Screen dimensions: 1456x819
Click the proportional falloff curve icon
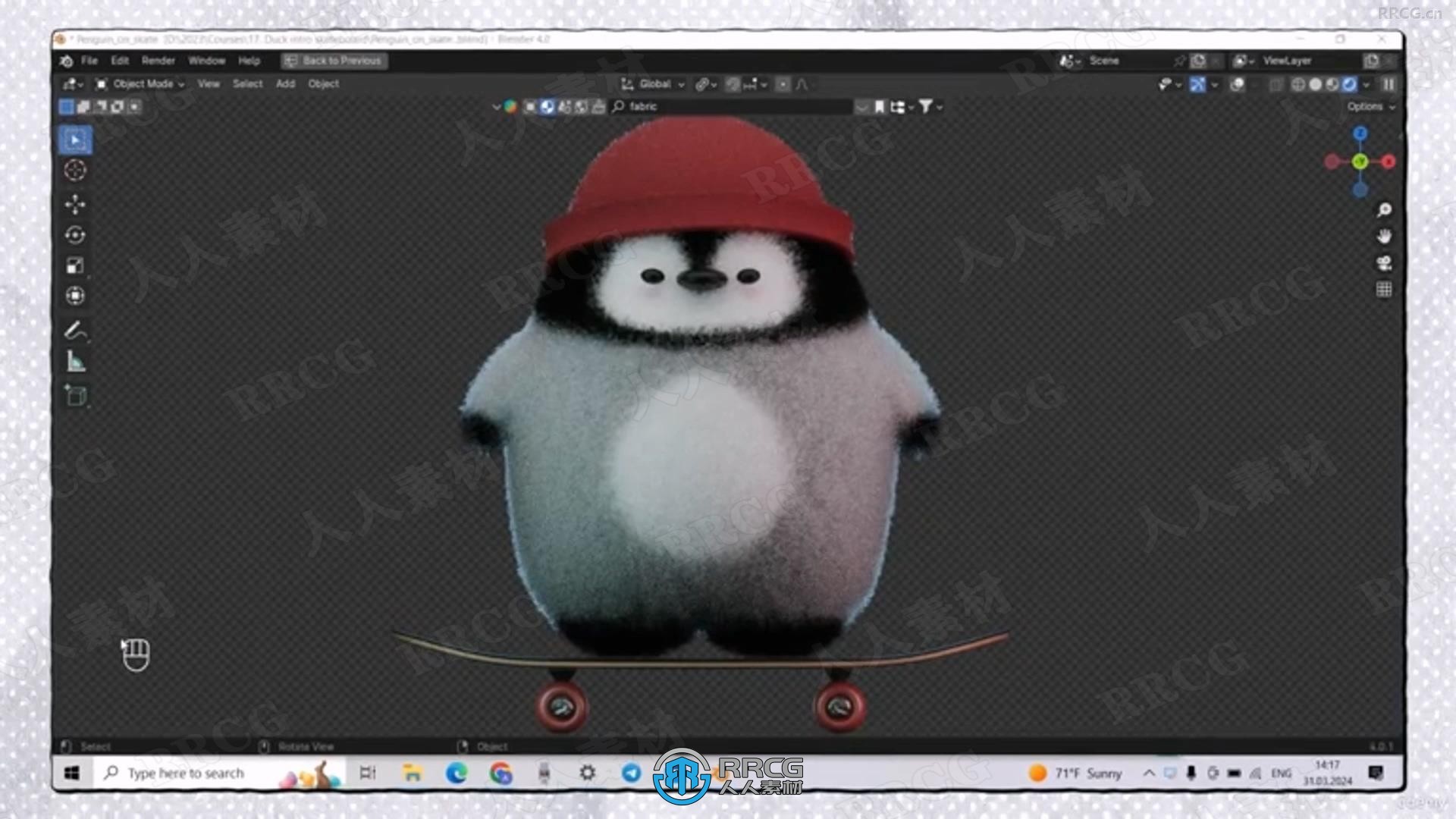802,84
